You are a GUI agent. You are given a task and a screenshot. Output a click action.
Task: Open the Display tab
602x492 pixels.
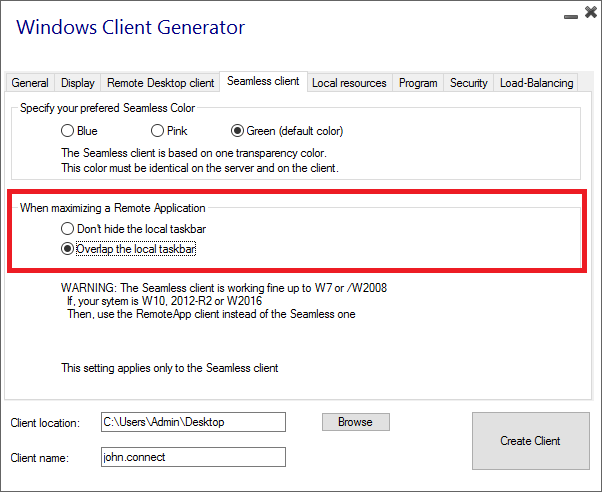click(x=78, y=83)
